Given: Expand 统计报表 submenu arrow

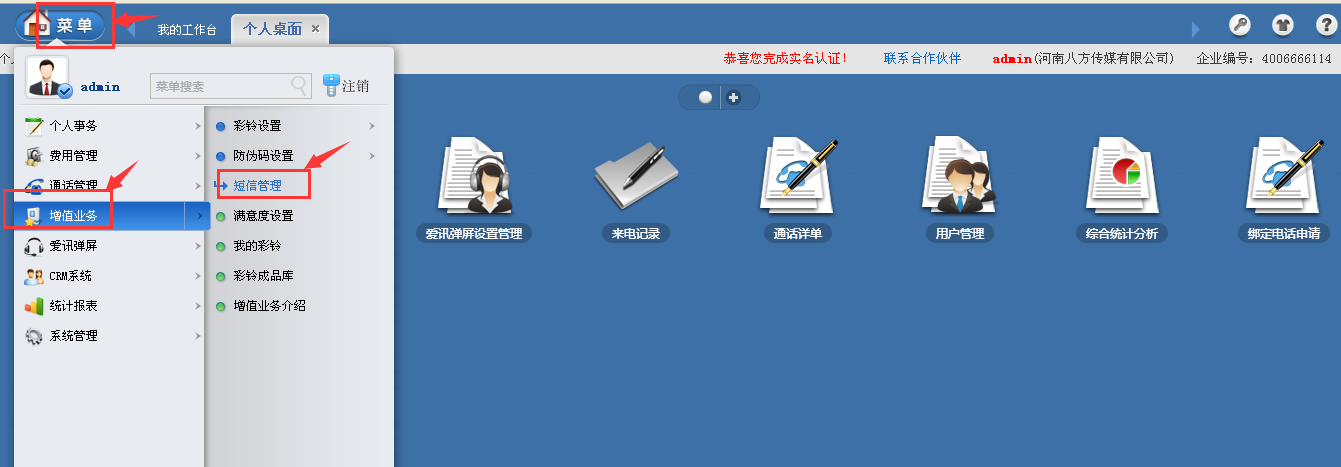Looking at the screenshot, I should click(x=198, y=306).
